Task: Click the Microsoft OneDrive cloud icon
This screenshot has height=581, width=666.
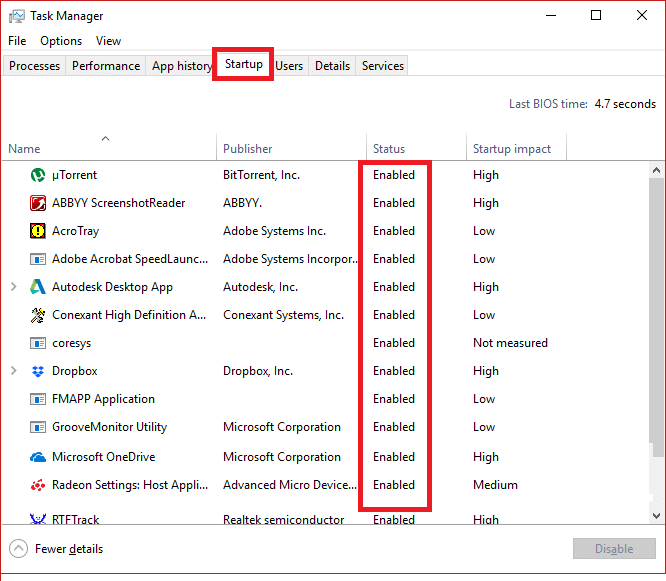Action: (38, 457)
